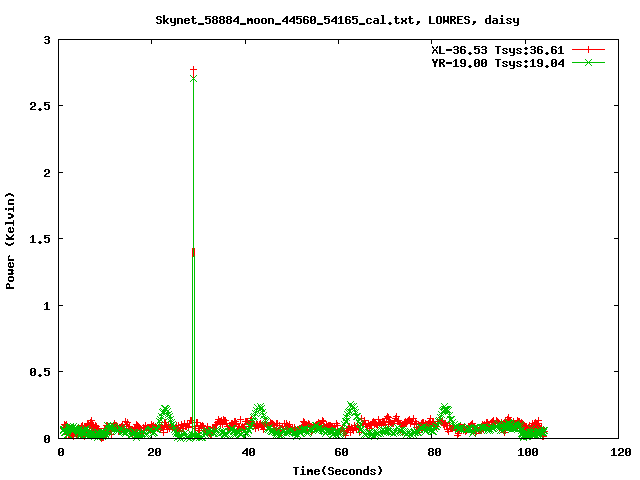Click the y-axis tick label 2.5
Image resolution: width=640 pixels, height=480 pixels.
[40, 106]
